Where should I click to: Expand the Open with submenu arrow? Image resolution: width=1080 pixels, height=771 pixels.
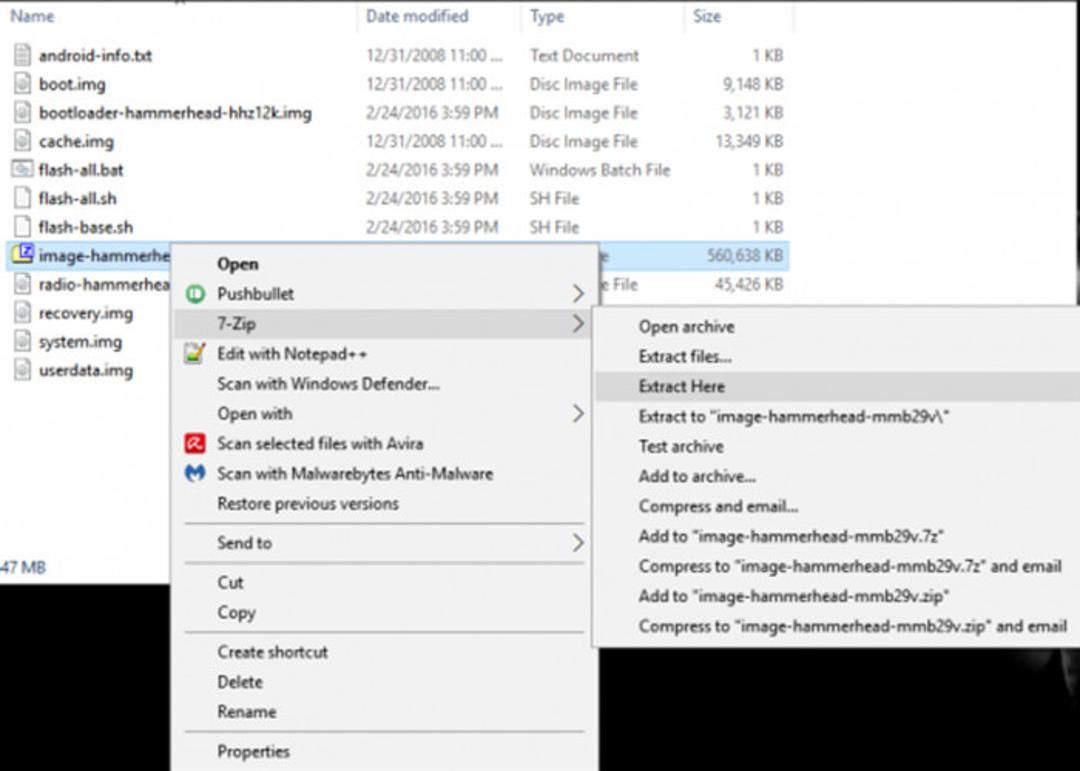pos(578,414)
